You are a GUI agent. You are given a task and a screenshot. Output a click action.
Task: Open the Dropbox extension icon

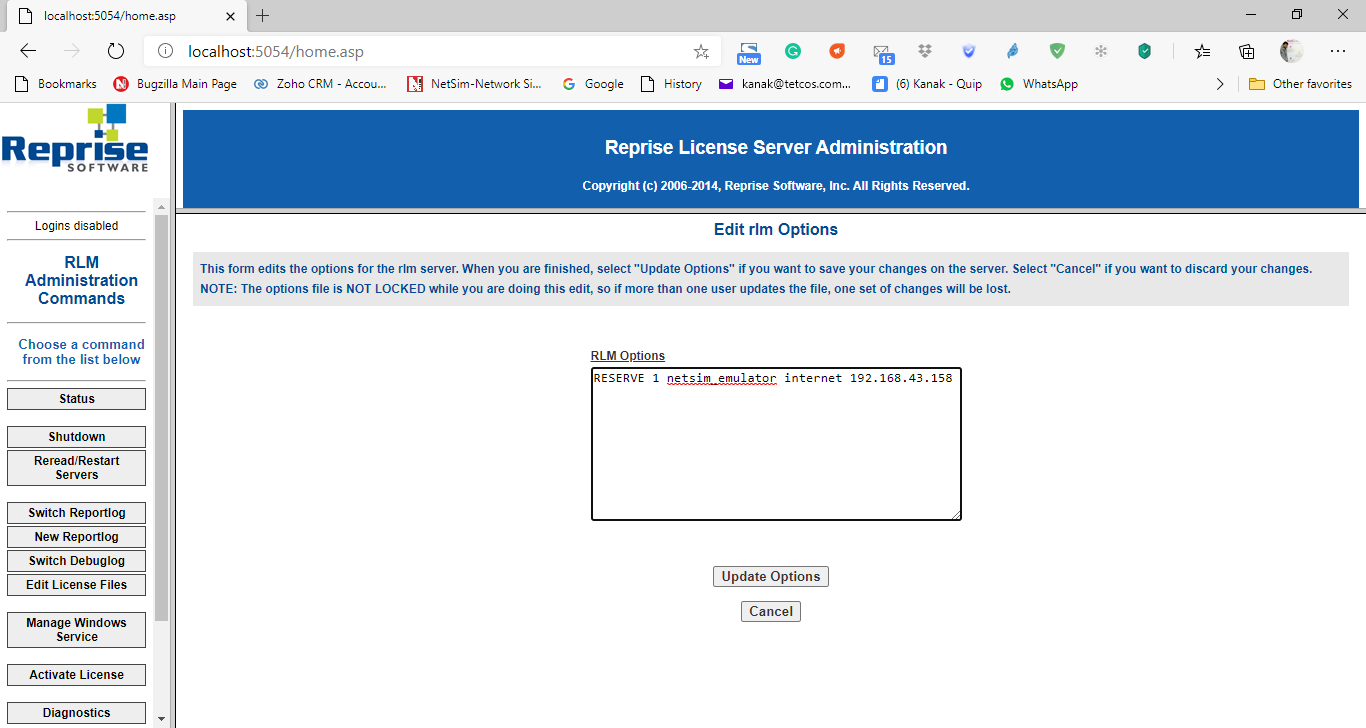925,51
